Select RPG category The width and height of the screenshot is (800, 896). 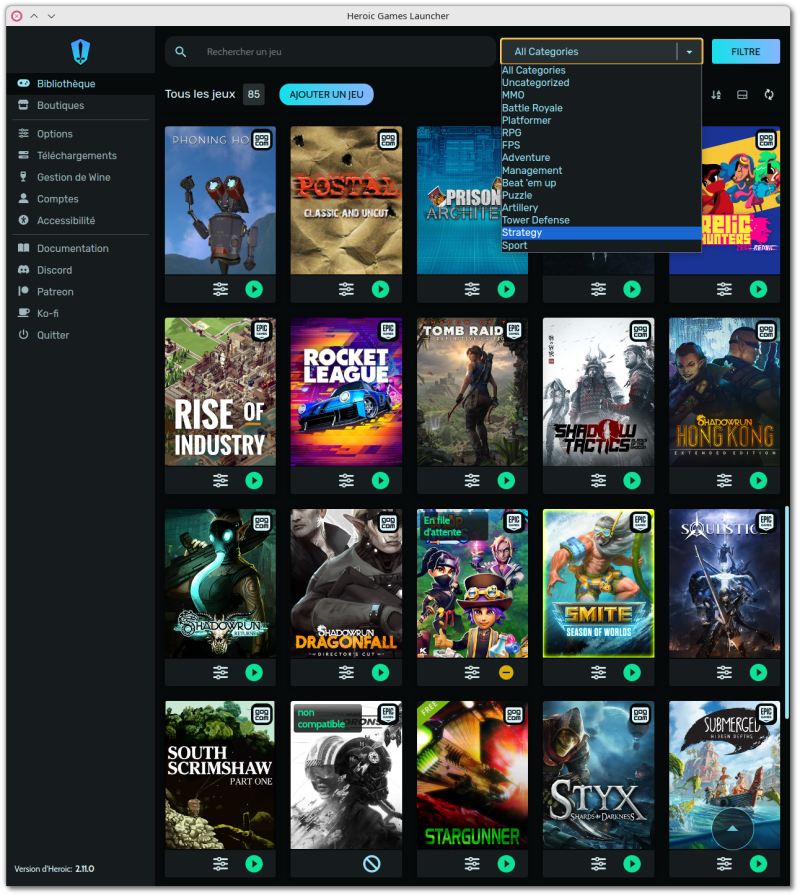[601, 133]
